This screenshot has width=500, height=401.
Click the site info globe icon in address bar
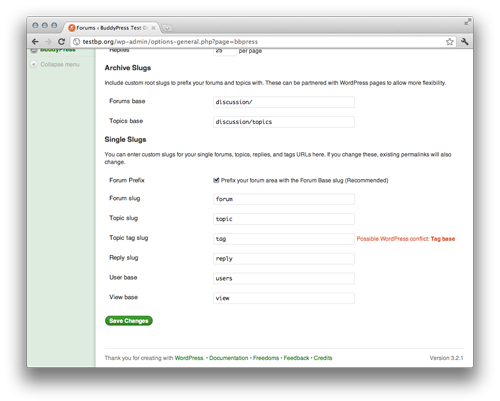coord(77,42)
